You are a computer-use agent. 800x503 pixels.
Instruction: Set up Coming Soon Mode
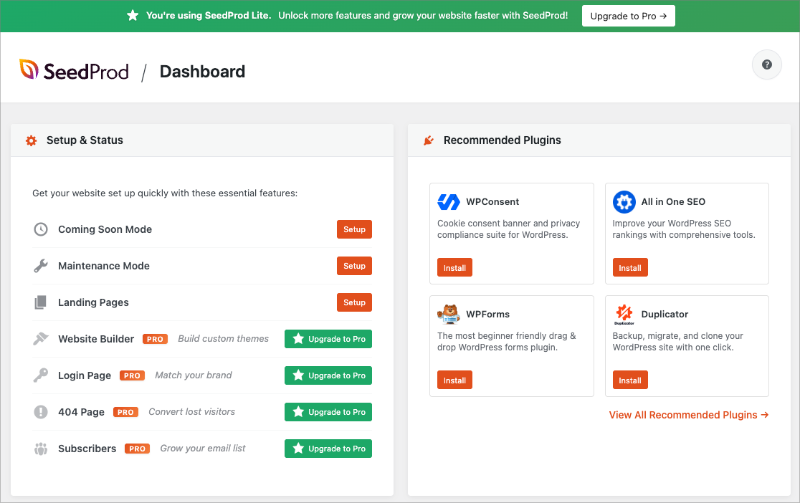click(354, 230)
